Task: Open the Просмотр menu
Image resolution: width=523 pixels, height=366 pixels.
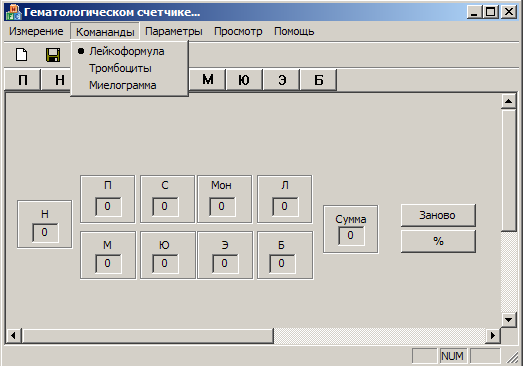Action: tap(238, 31)
